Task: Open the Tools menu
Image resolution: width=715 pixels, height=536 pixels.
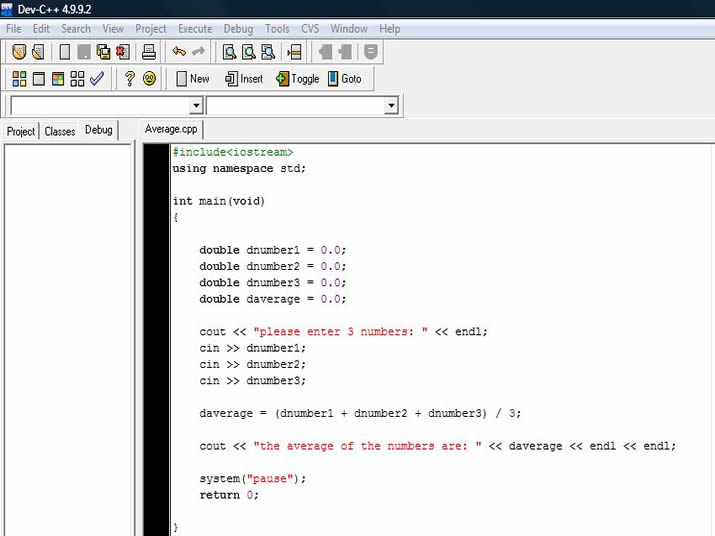Action: click(x=277, y=29)
